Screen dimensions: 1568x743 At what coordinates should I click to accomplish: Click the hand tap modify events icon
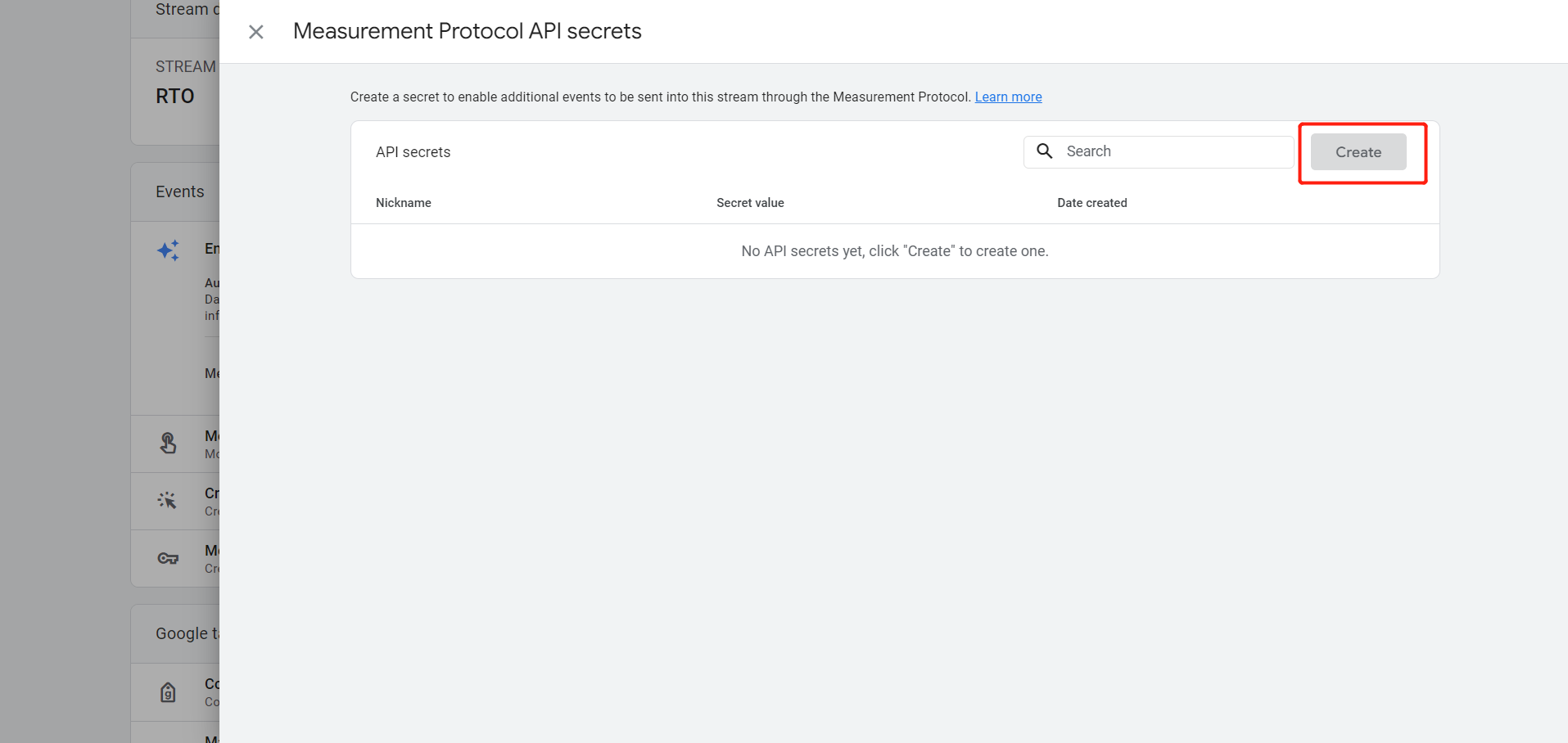coord(168,444)
